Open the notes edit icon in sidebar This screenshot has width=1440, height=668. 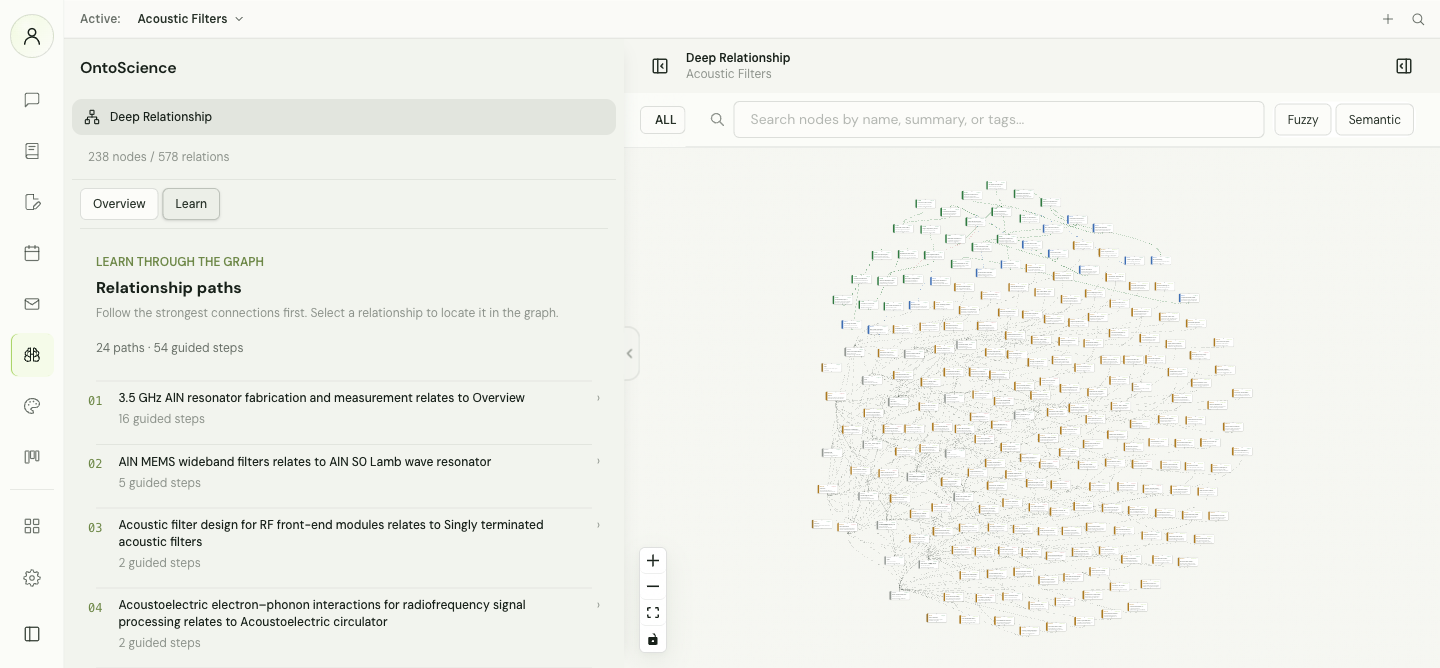[32, 202]
